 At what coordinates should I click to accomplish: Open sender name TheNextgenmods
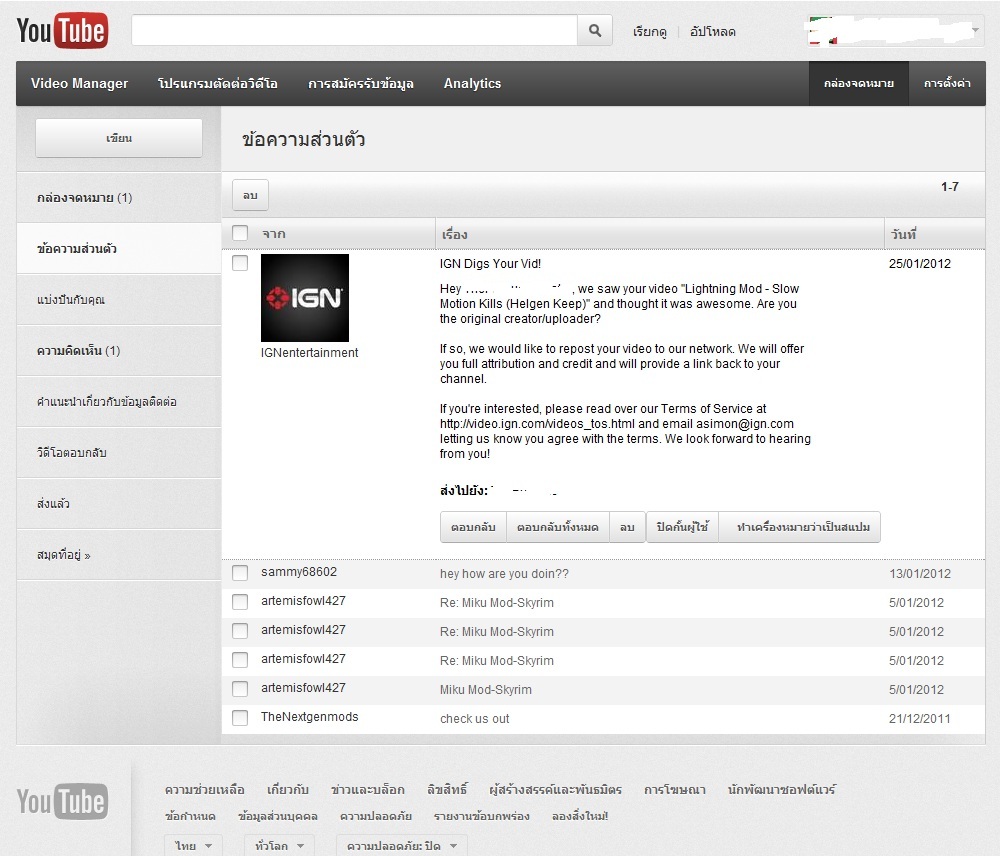[x=309, y=717]
